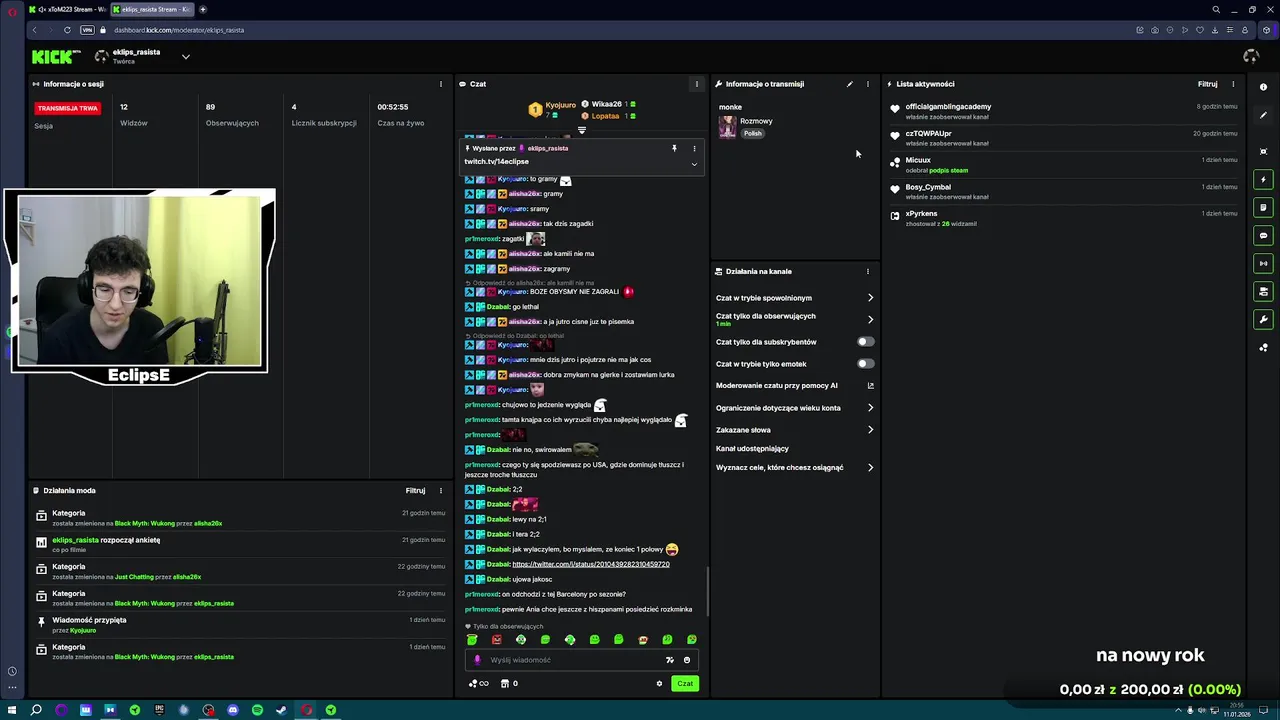The image size is (1280, 720).
Task: Unpin the pinned twitch.tv message
Action: [x=674, y=148]
